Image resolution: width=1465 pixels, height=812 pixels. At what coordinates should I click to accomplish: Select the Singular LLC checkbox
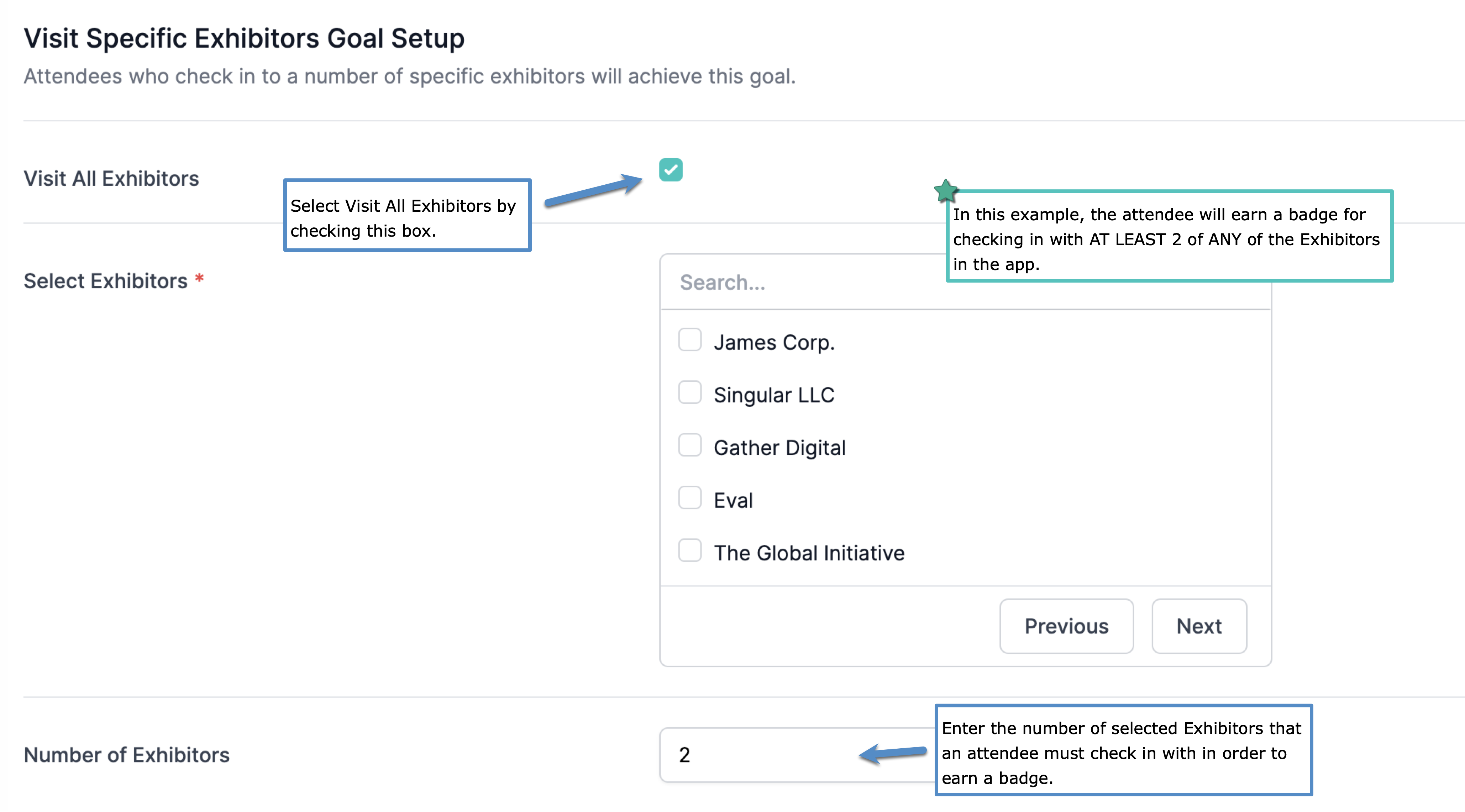coord(690,392)
